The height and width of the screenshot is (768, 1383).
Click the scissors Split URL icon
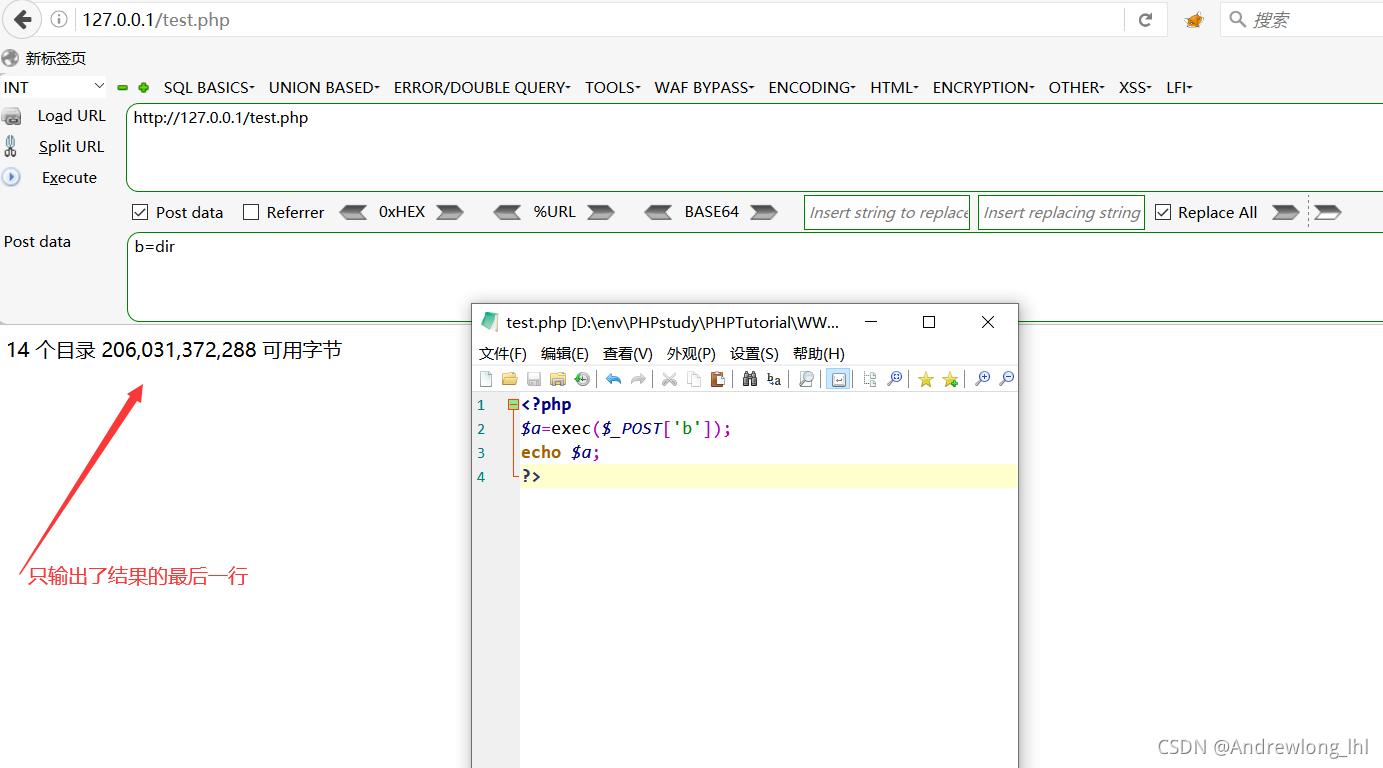click(x=11, y=147)
